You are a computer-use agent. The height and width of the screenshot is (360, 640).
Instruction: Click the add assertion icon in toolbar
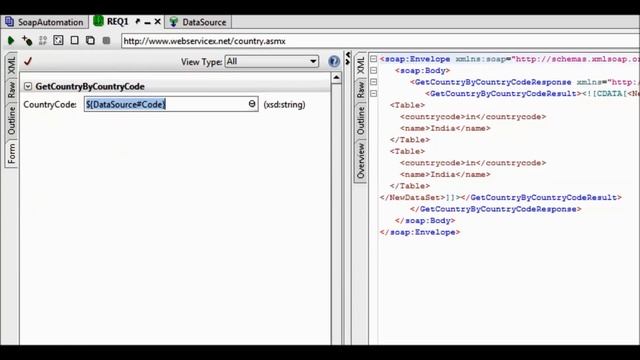click(27, 40)
